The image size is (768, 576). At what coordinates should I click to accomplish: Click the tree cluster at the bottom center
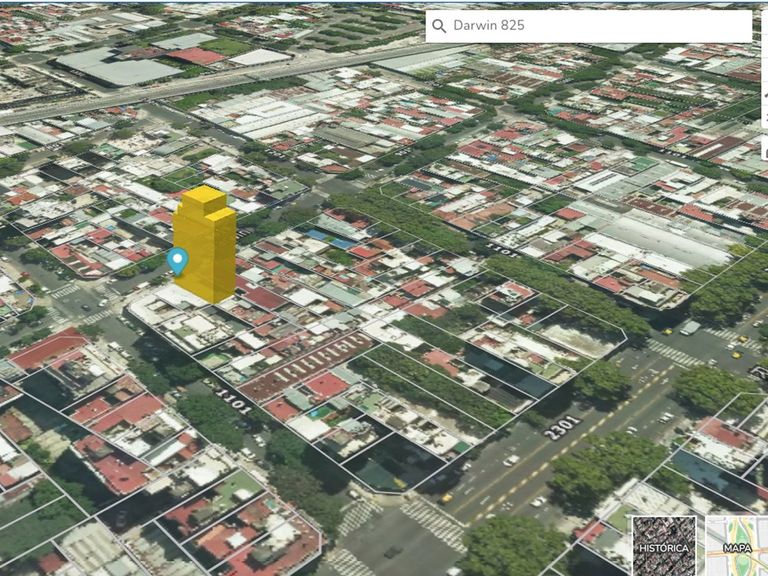[x=510, y=545]
